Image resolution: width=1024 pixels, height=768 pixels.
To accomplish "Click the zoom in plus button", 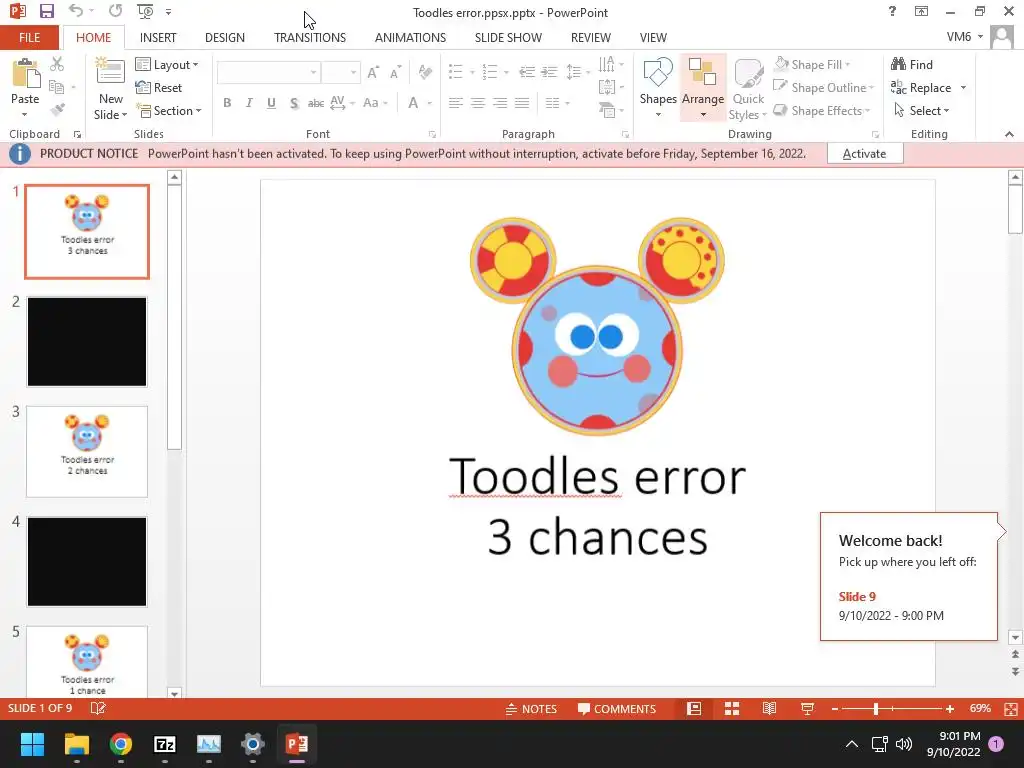I will (950, 709).
